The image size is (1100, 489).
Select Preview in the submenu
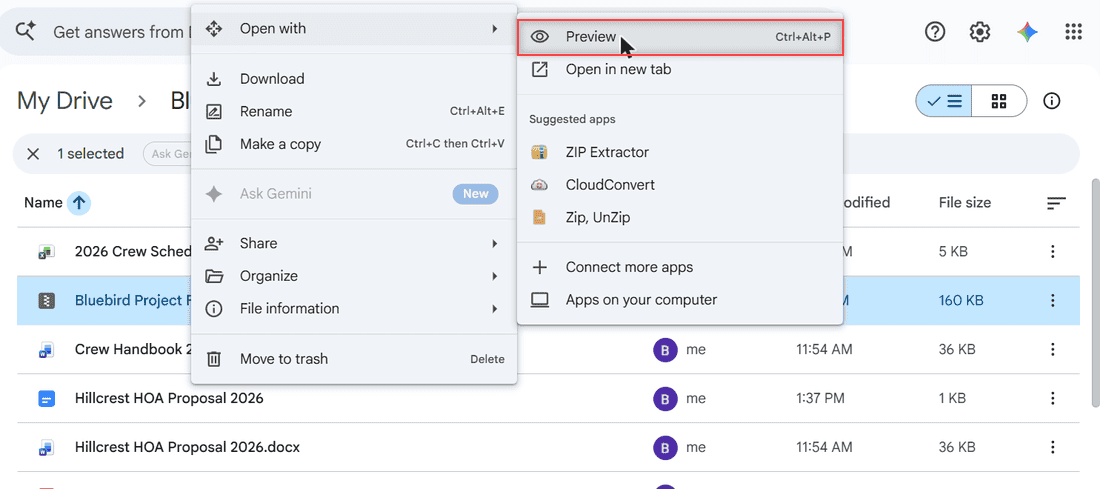click(680, 36)
